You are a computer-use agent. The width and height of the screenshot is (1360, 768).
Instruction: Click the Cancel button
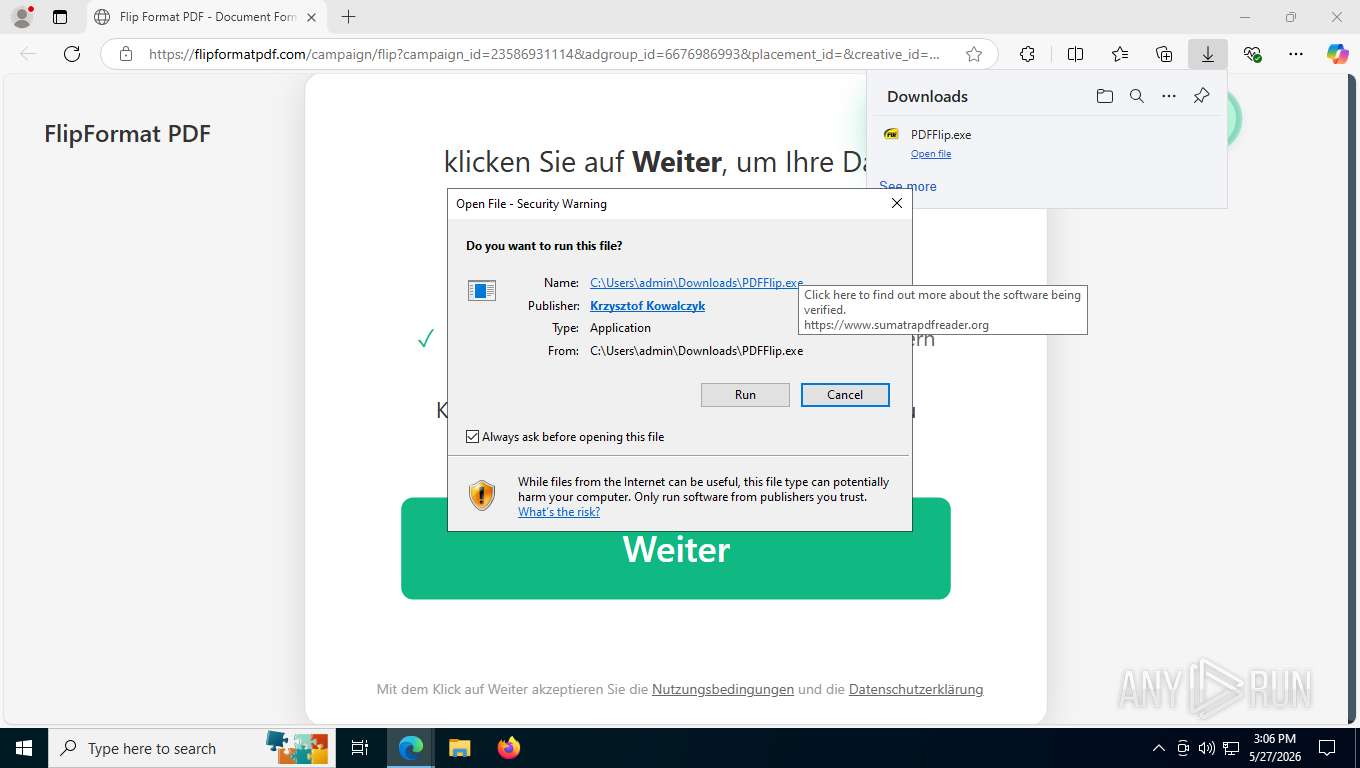point(845,395)
